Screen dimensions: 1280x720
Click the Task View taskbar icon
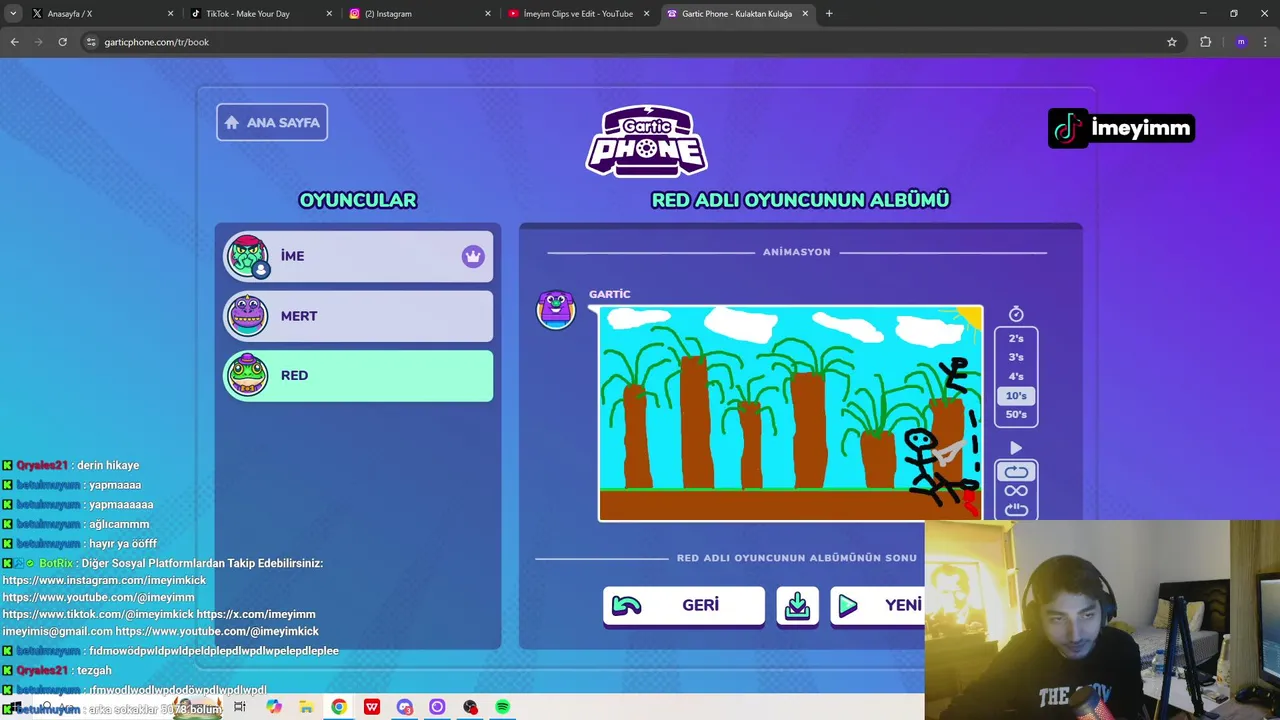click(240, 707)
